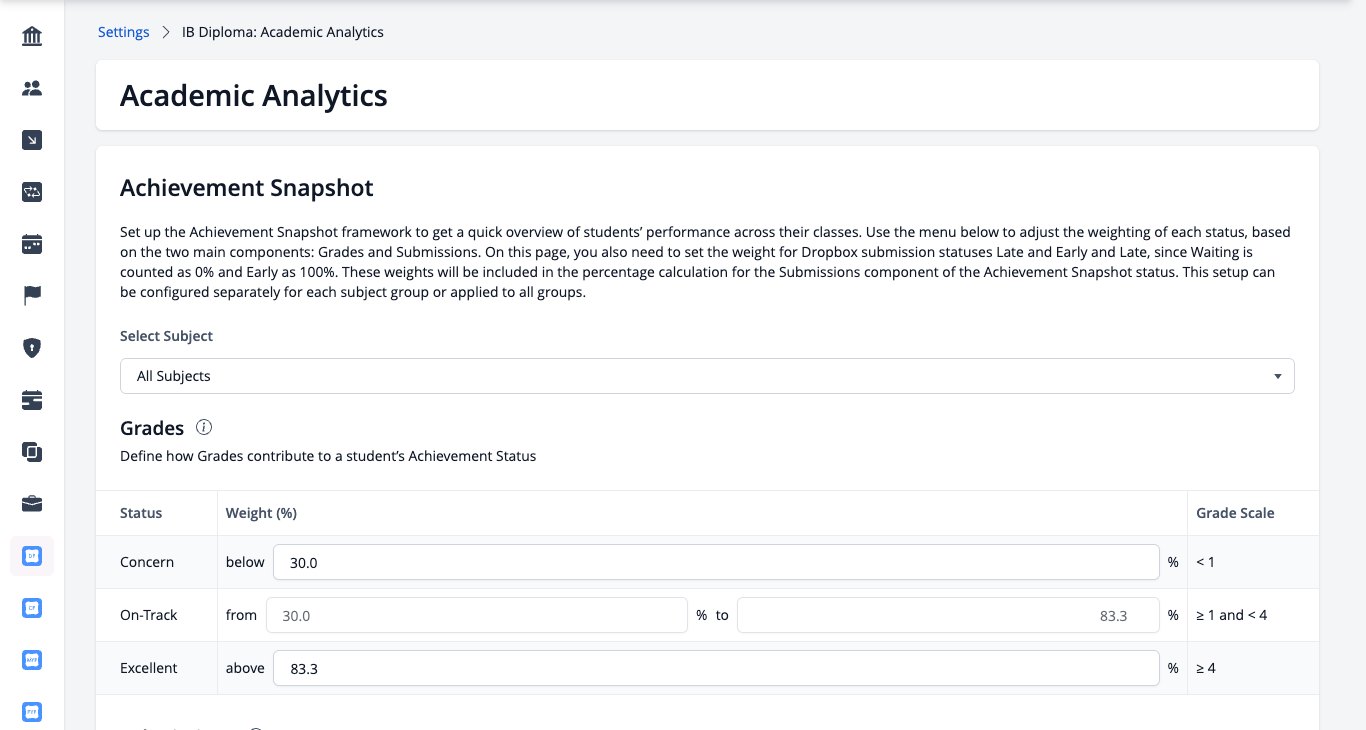Open the Select Subject dropdown
Screen dimensions: 1366x730
click(707, 376)
